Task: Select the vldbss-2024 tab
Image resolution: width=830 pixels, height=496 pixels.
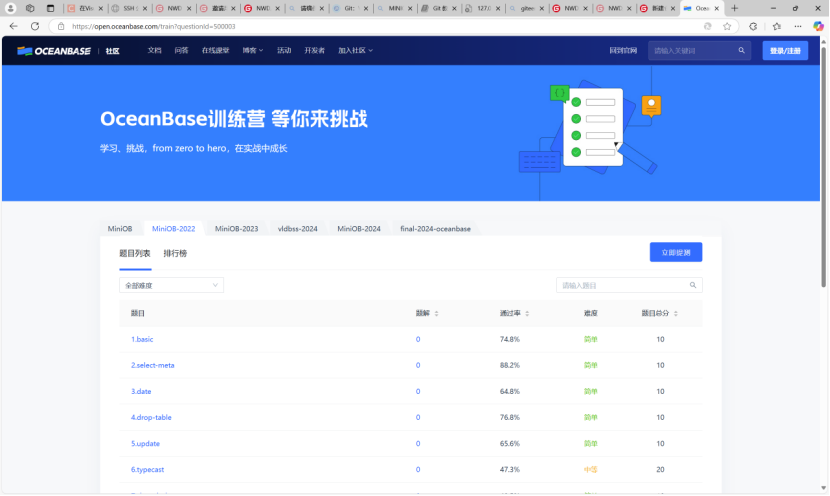Action: point(297,229)
